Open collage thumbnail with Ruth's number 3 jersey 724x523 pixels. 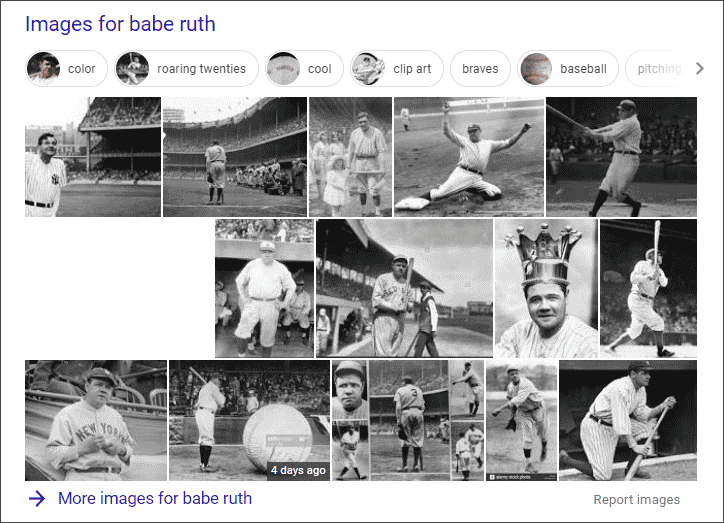pos(408,421)
